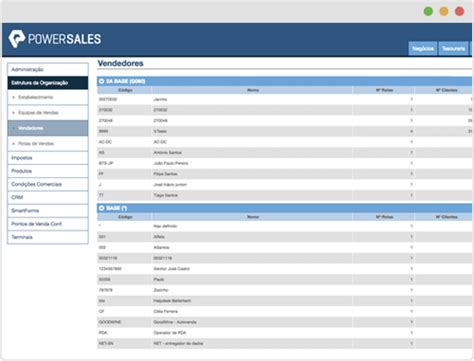The width and height of the screenshot is (474, 361).
Task: Select the João Paulo Pereira row
Action: 285,163
